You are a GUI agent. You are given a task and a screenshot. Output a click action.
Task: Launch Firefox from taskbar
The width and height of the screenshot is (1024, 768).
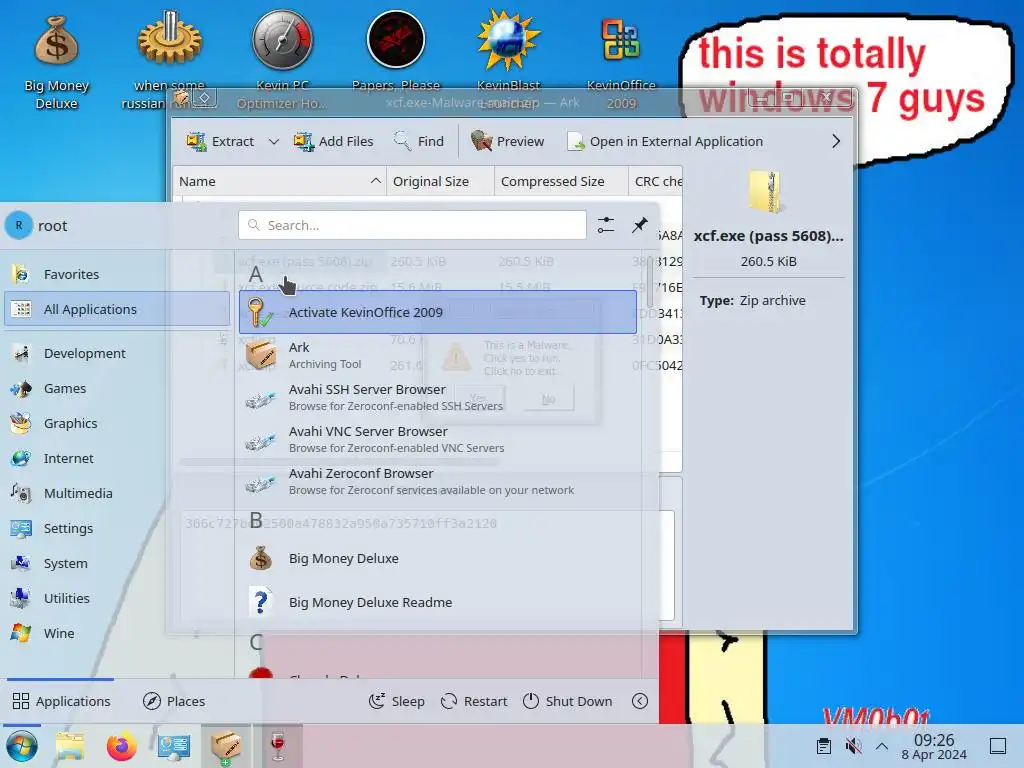[121, 746]
